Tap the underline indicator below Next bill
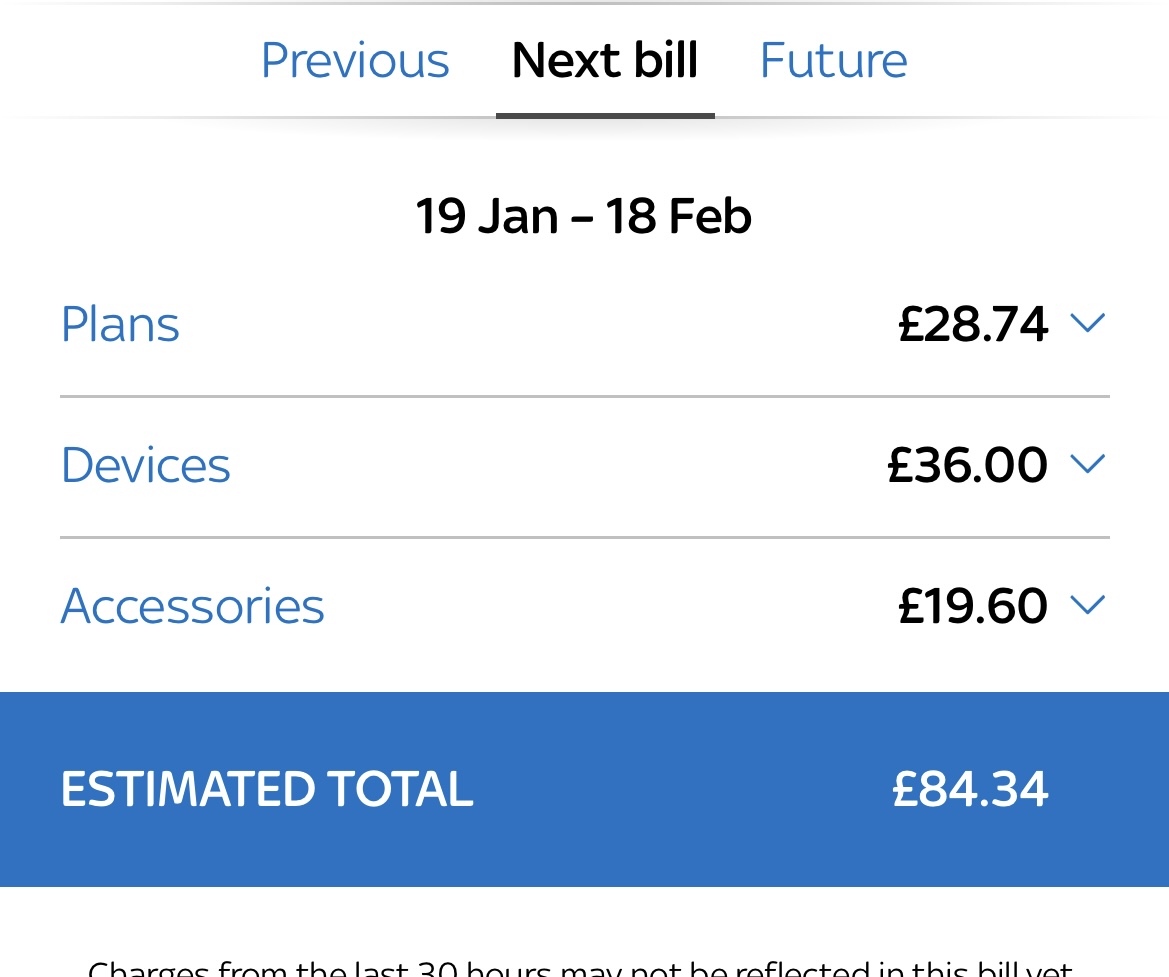This screenshot has height=977, width=1169. click(605, 117)
